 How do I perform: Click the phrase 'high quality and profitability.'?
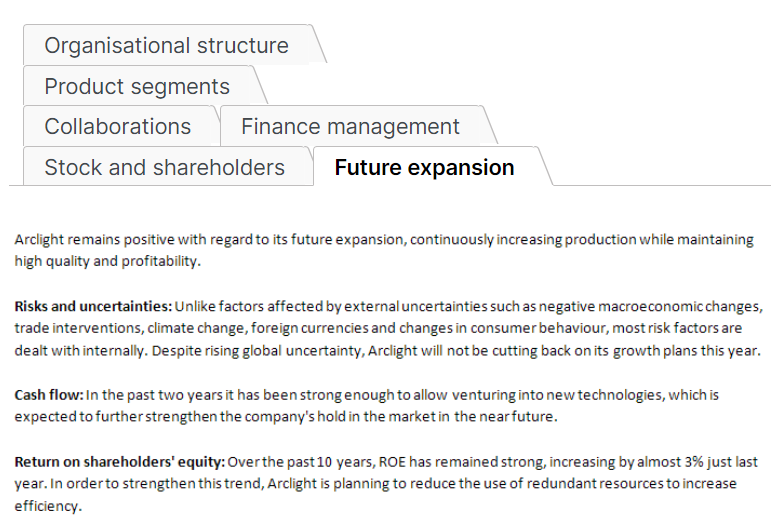(x=108, y=261)
